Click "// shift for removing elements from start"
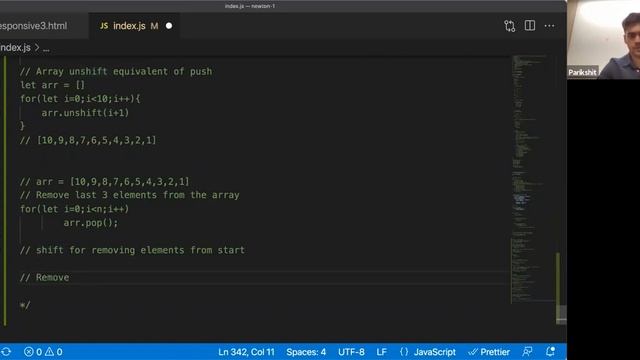 (132, 250)
